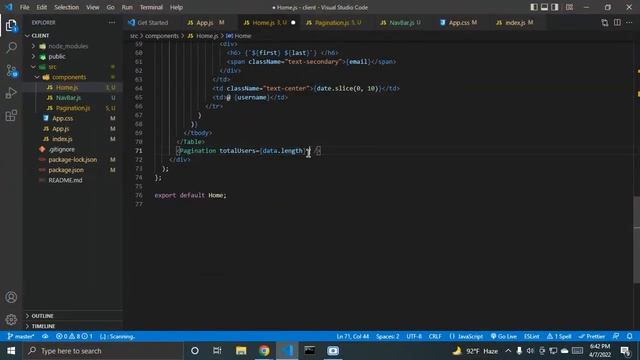
Task: Click ESLint status bar item
Action: click(531, 336)
